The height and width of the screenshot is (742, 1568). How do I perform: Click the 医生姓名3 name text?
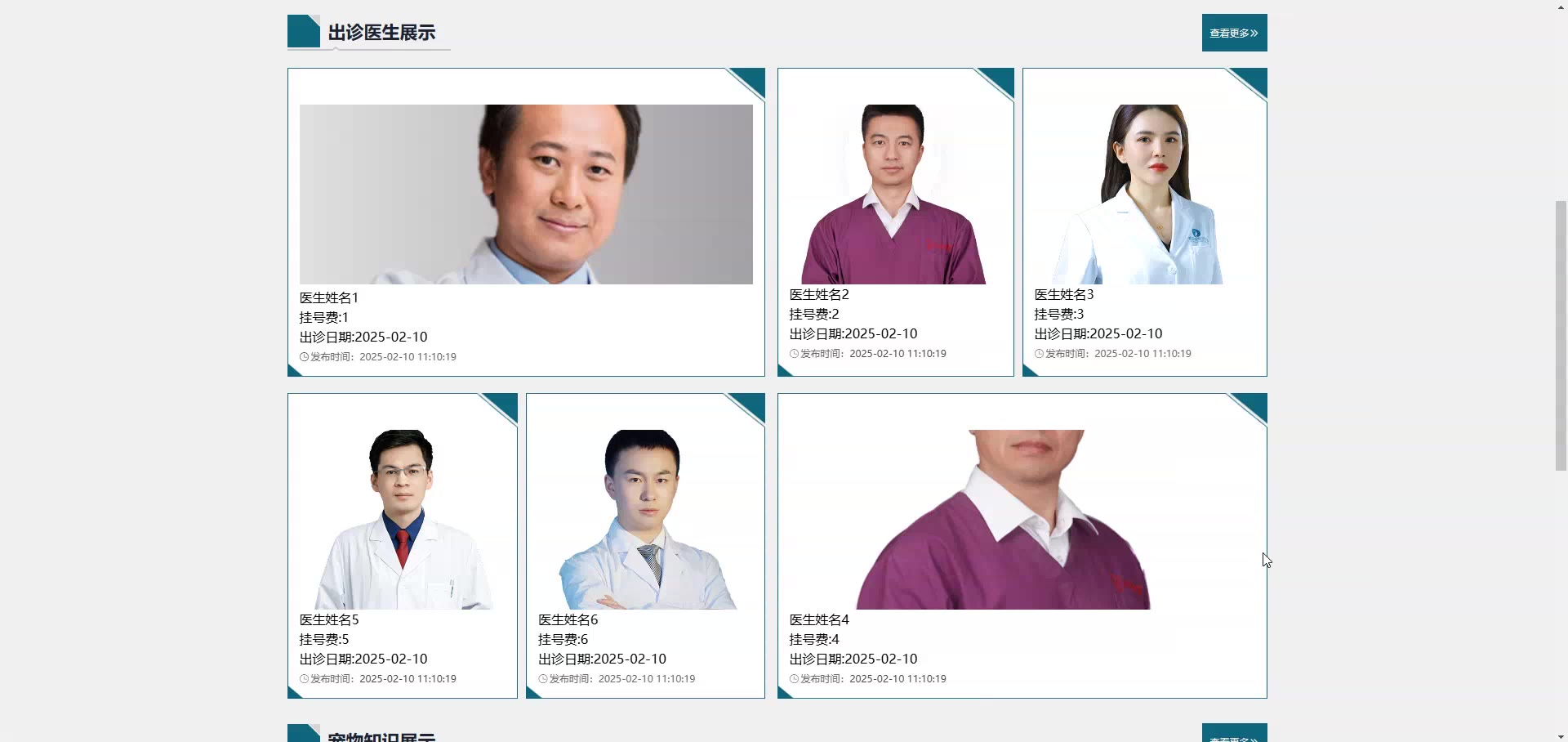tap(1064, 295)
